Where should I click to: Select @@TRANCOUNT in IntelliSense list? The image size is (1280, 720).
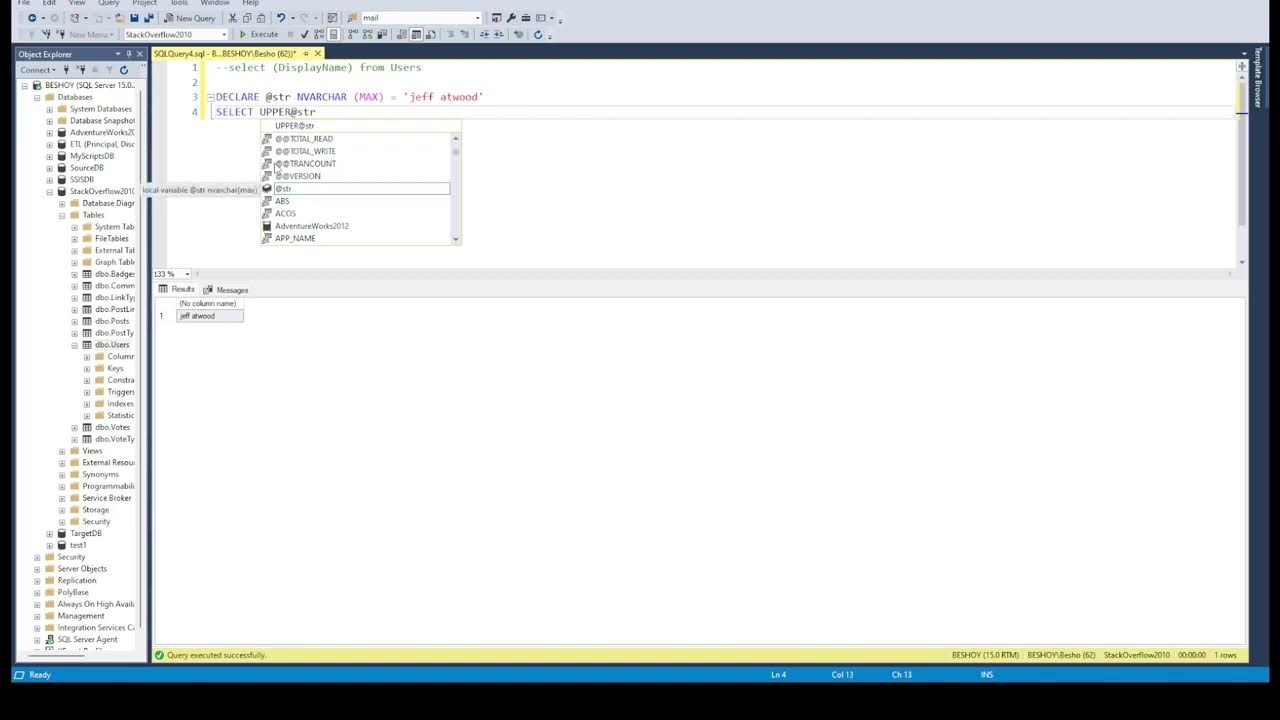coord(355,164)
